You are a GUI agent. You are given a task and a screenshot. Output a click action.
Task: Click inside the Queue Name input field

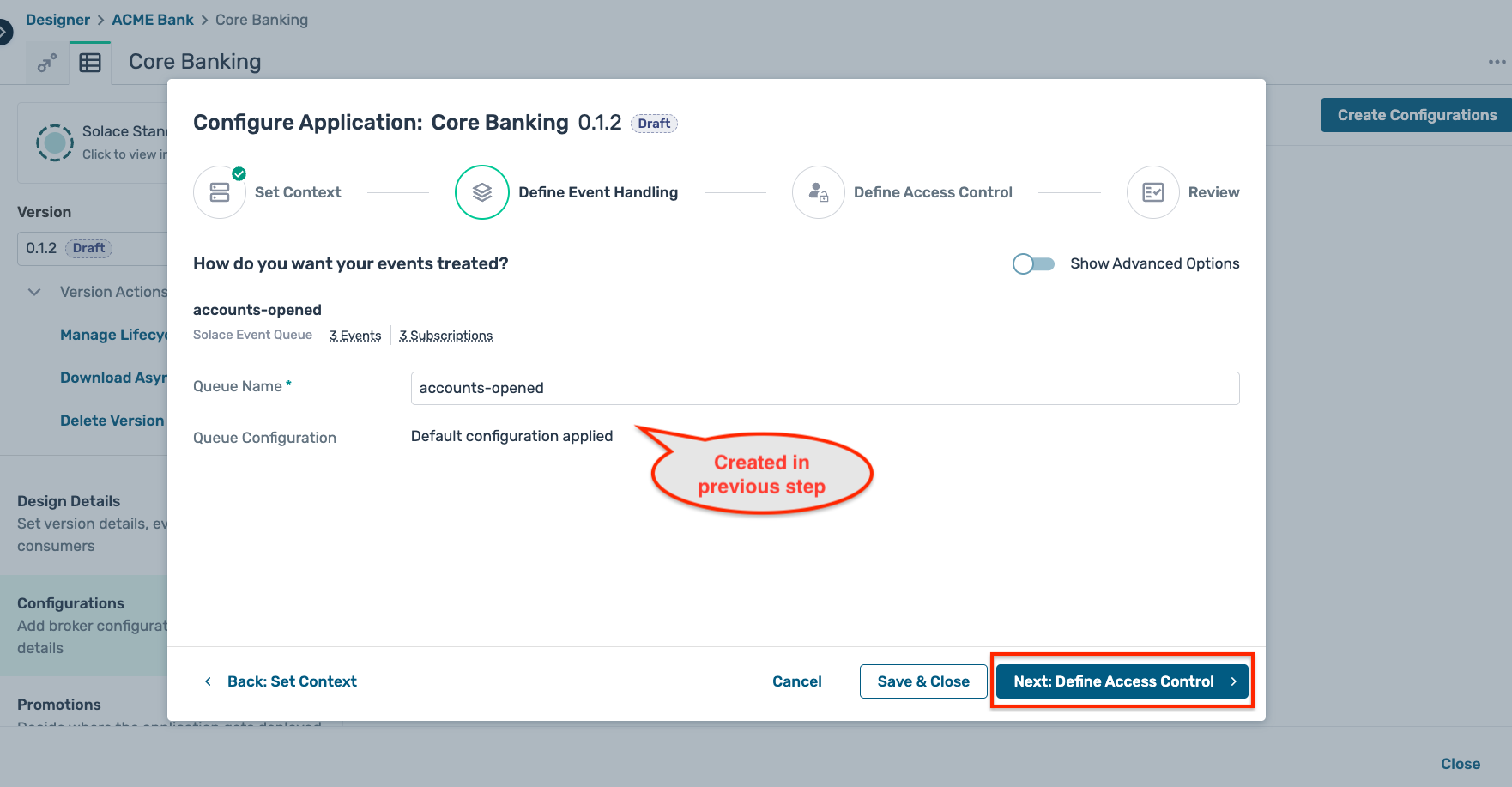(824, 388)
